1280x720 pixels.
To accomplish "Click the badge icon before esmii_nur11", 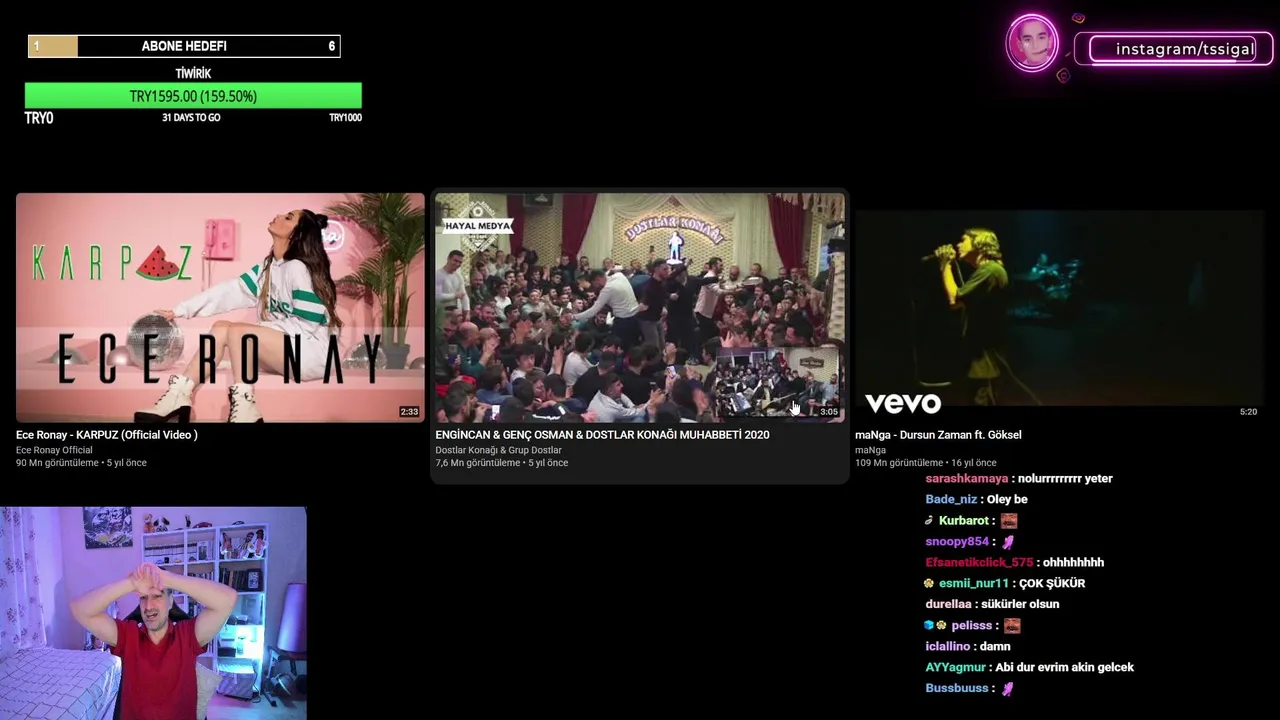I will 930,584.
